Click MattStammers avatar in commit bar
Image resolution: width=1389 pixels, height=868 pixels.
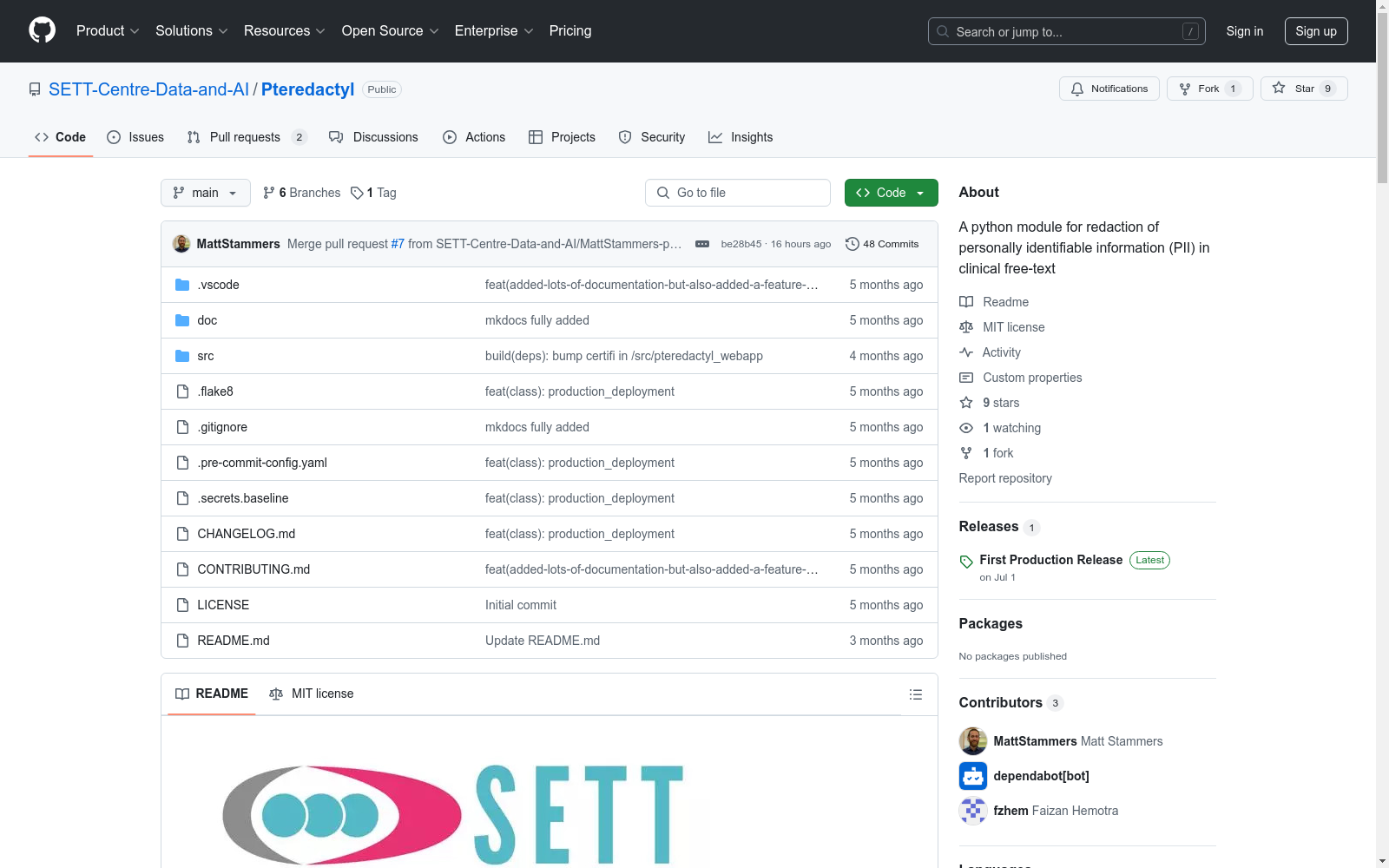(x=181, y=244)
